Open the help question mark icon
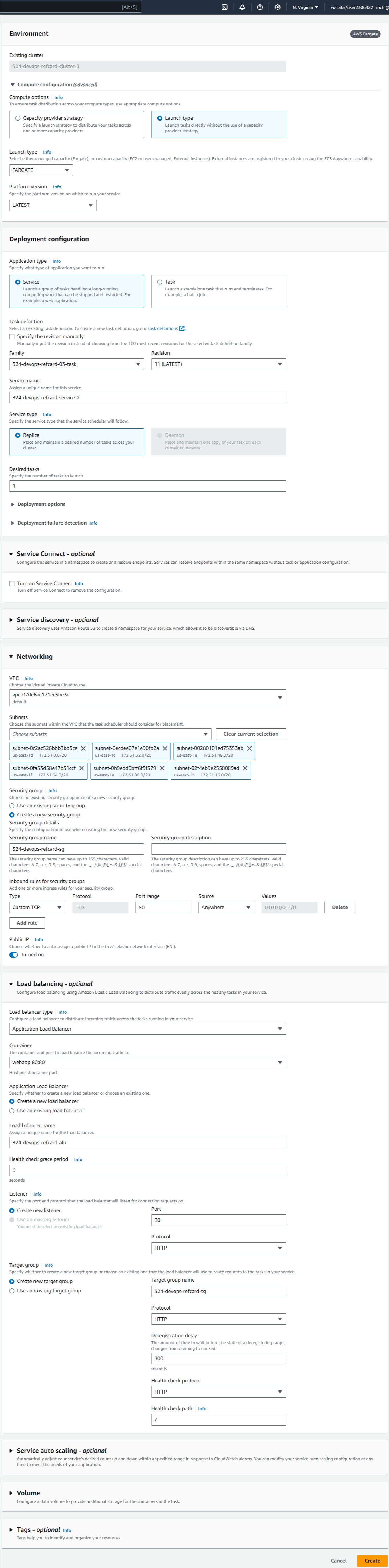Viewport: 389px width, 1568px height. 260,7
